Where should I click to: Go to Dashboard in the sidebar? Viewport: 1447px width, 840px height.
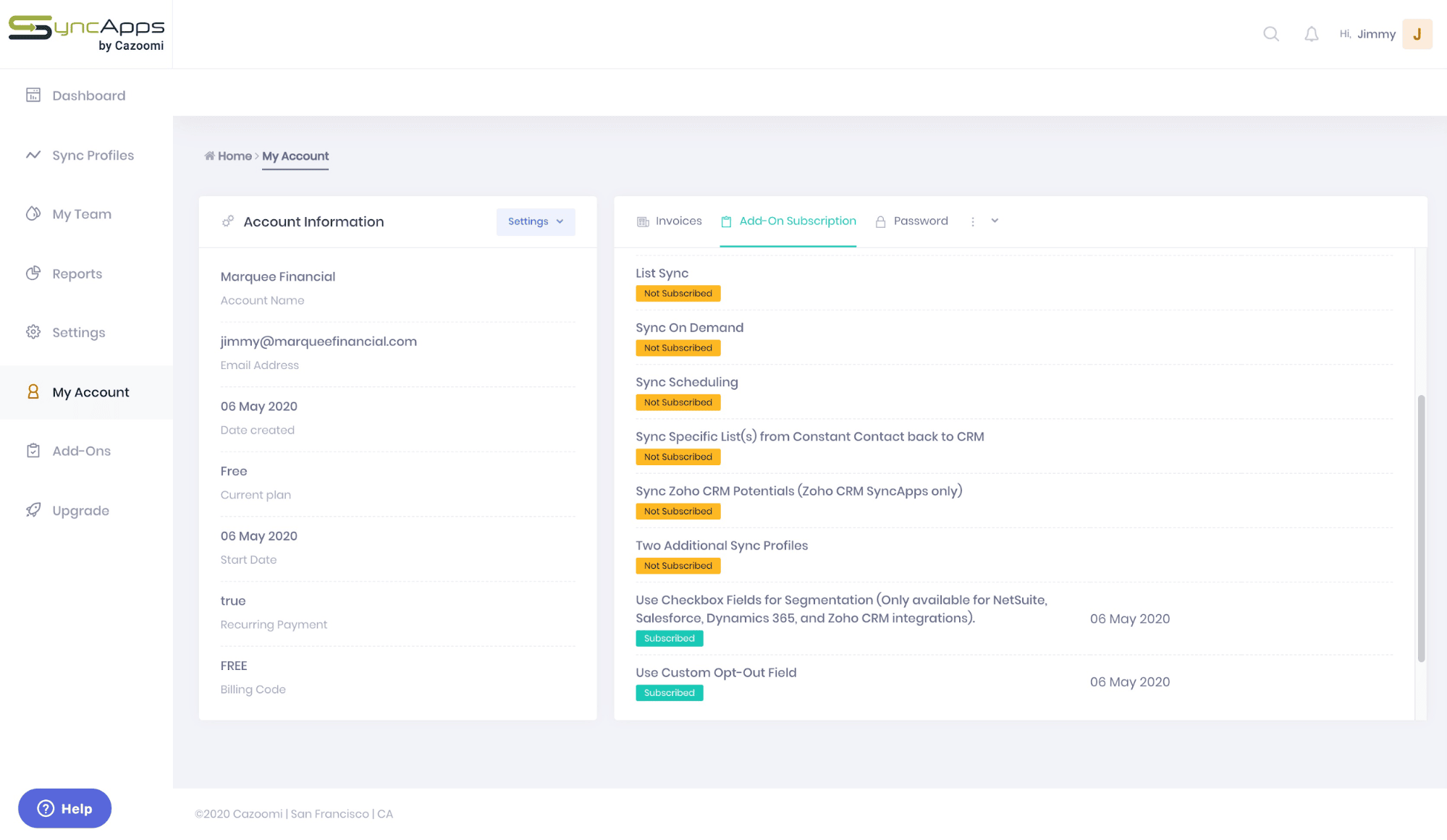[x=86, y=95]
